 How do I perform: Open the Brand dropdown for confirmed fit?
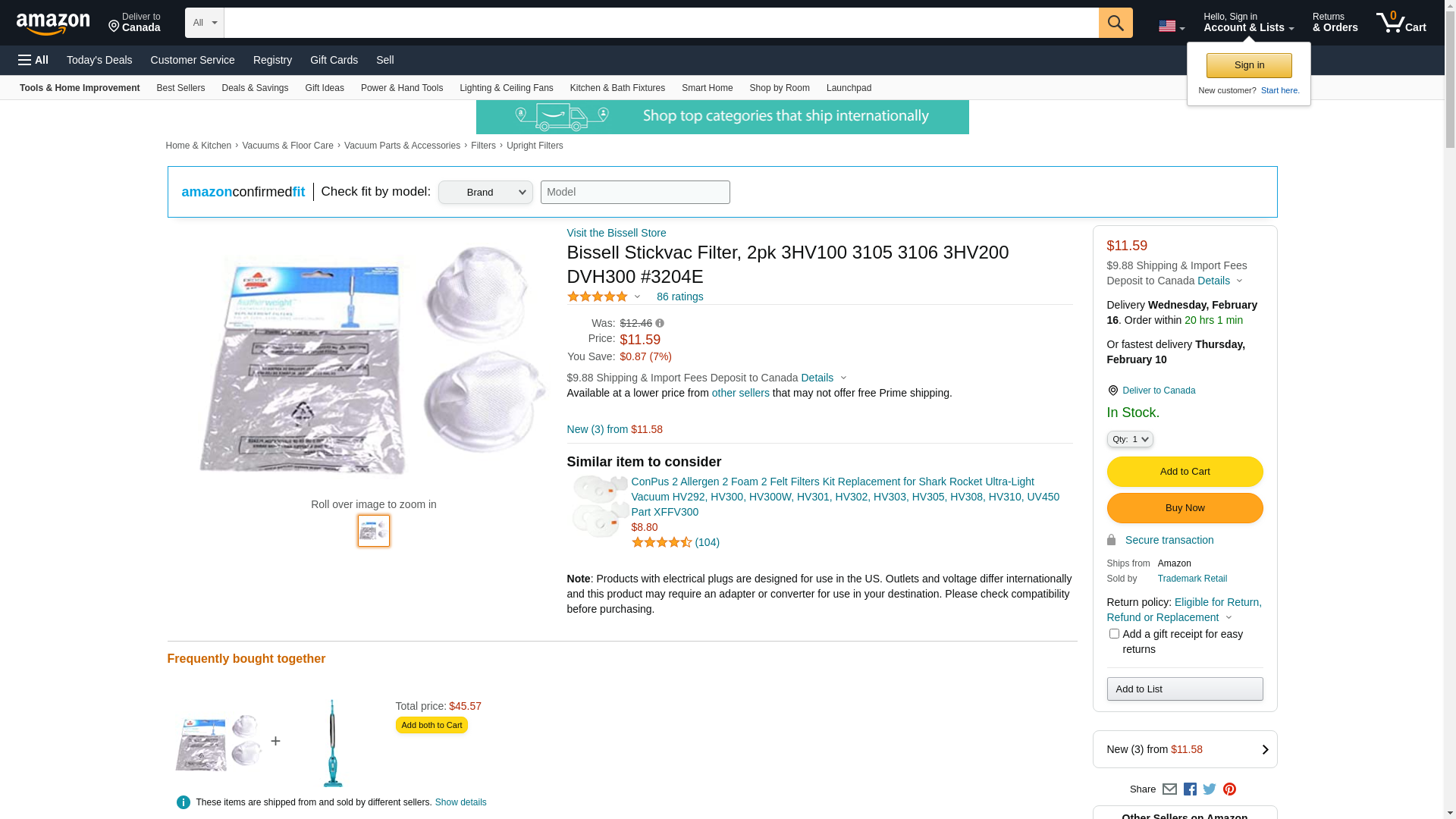point(485,193)
